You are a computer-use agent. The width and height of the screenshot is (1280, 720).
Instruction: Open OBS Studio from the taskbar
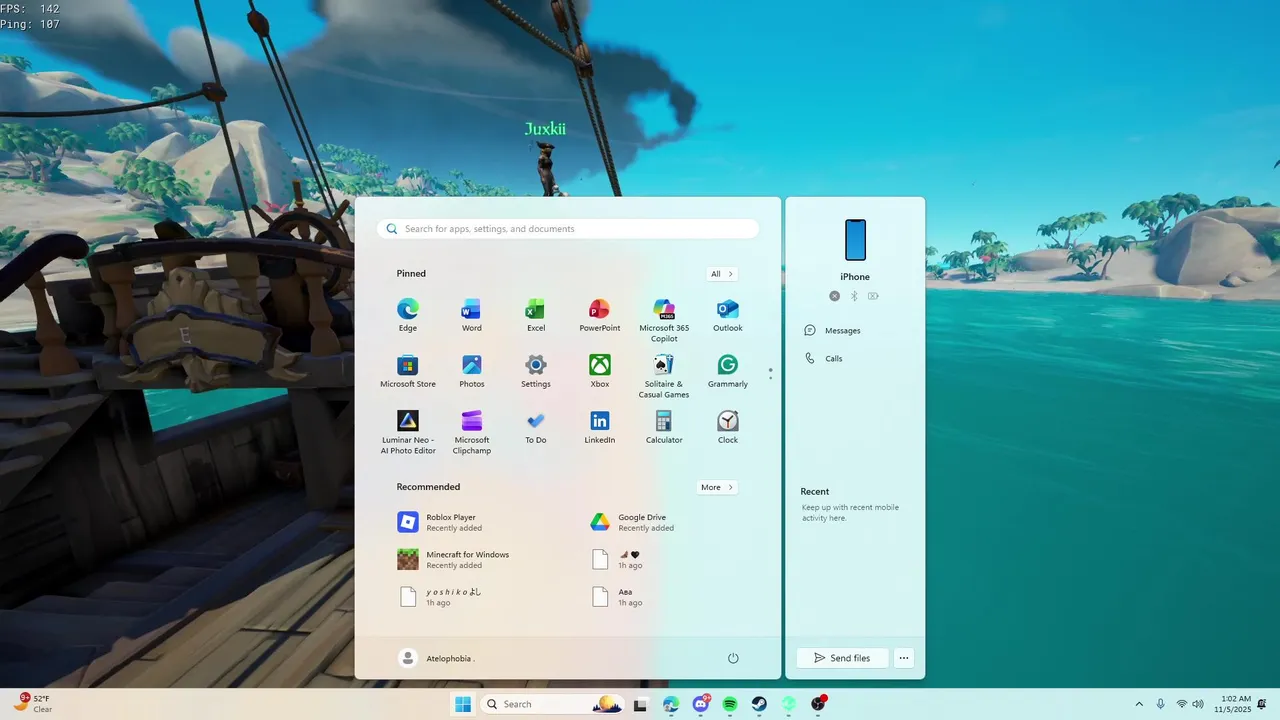pos(819,704)
